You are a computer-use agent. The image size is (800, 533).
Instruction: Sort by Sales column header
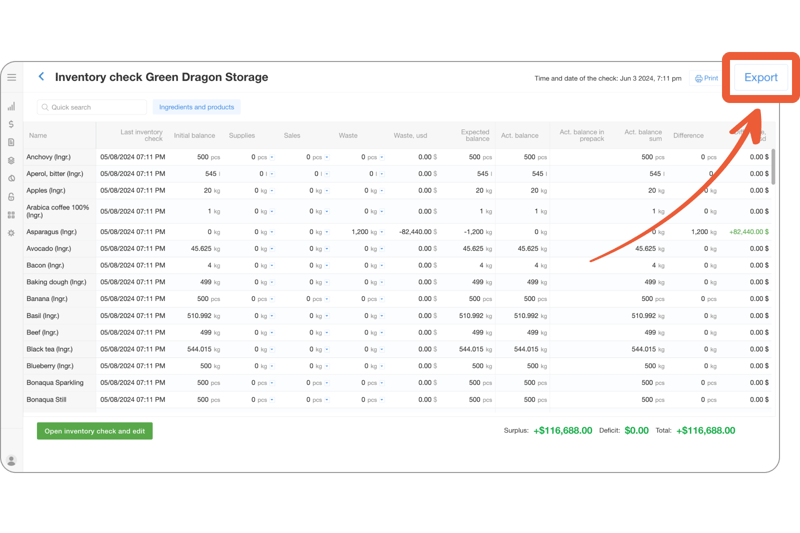click(292, 136)
